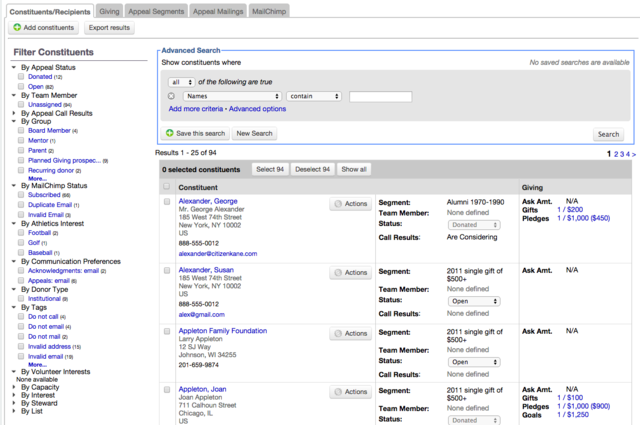The height and width of the screenshot is (425, 640).
Task: Click the Deselect 94 button
Action: pyautogui.click(x=313, y=169)
